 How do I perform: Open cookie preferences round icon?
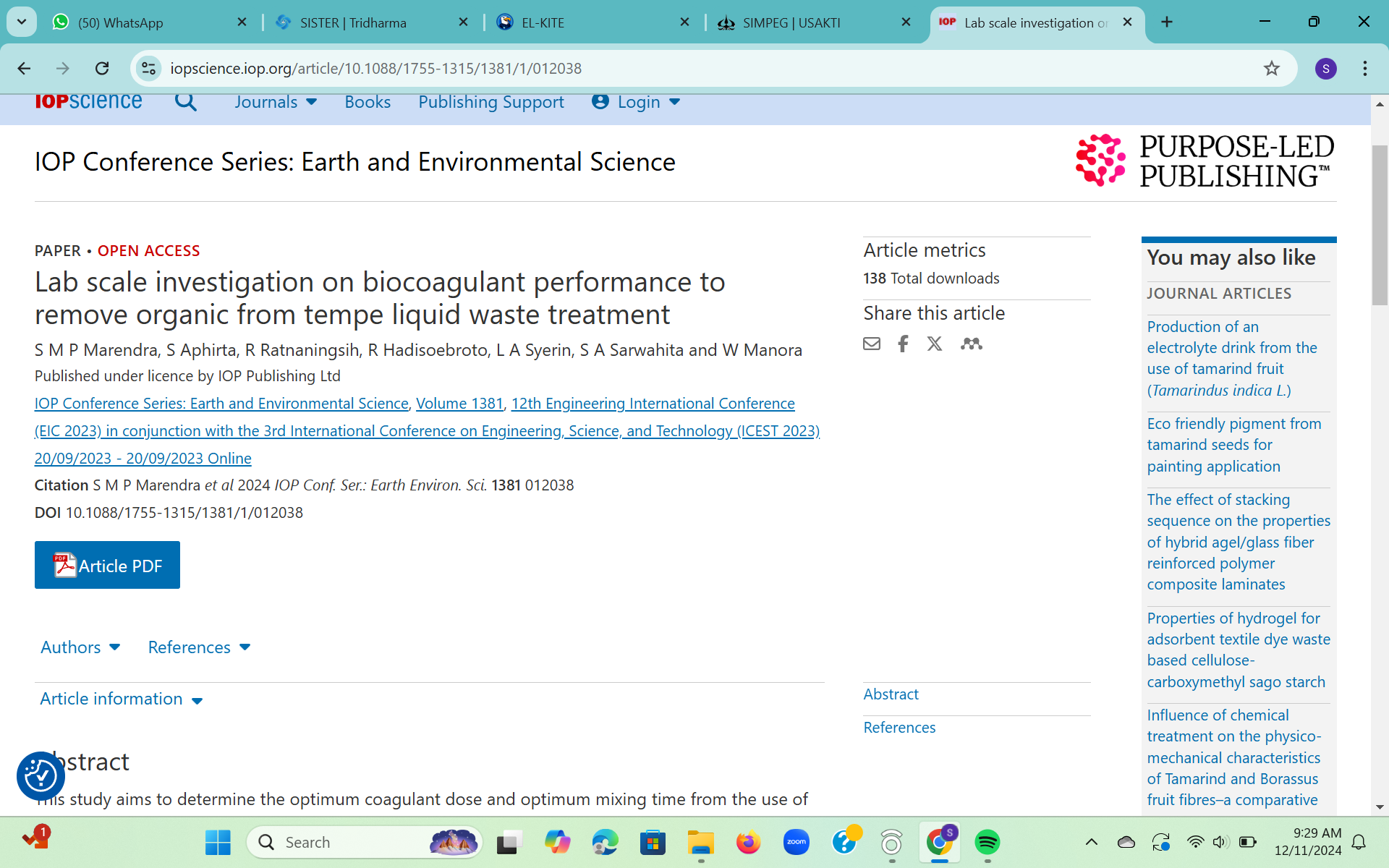pyautogui.click(x=41, y=775)
